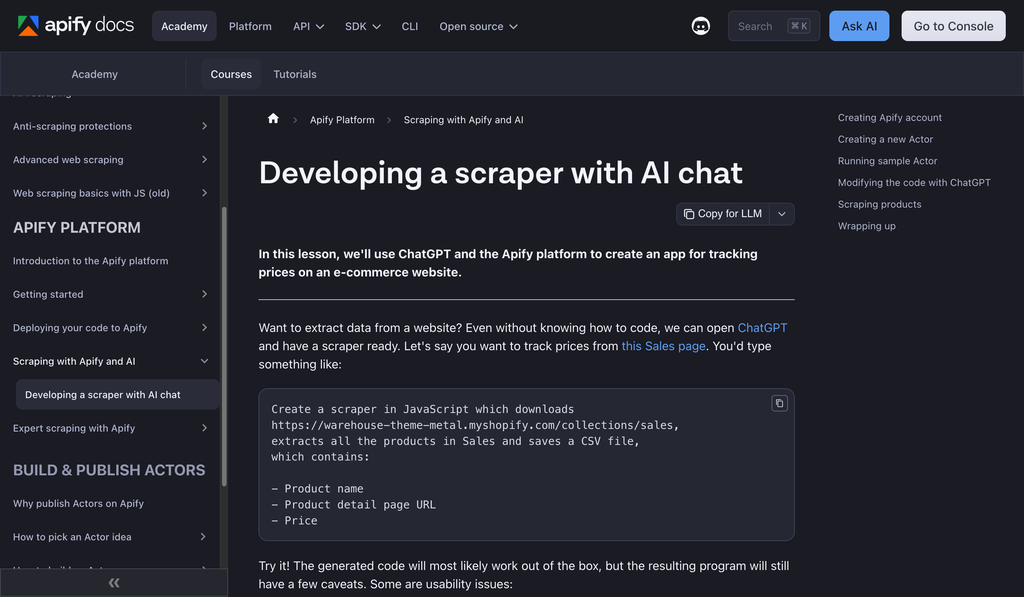Viewport: 1024px width, 597px height.
Task: Copy the code block contents
Action: (779, 403)
